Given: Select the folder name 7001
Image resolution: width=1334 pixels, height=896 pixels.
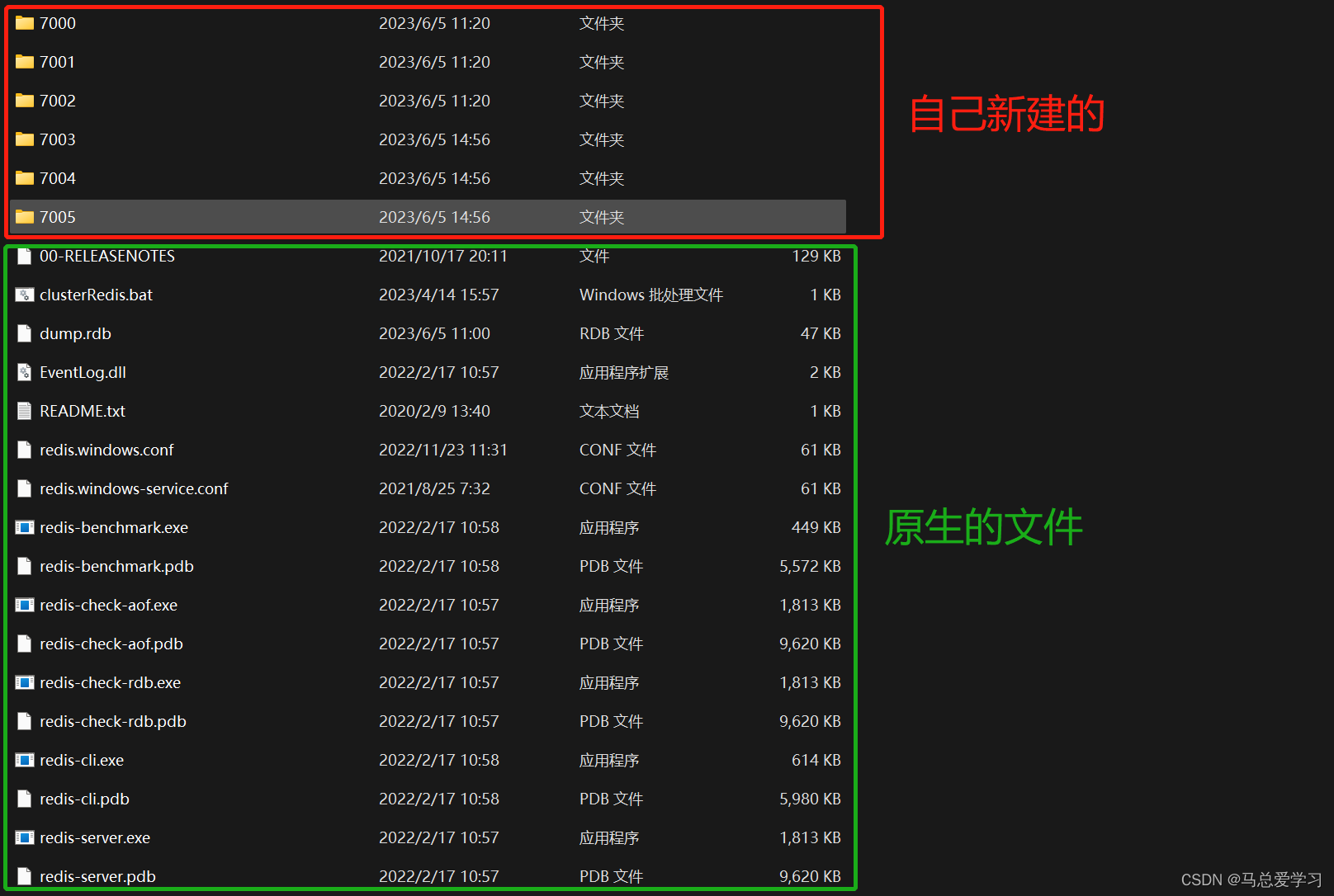Looking at the screenshot, I should (58, 62).
